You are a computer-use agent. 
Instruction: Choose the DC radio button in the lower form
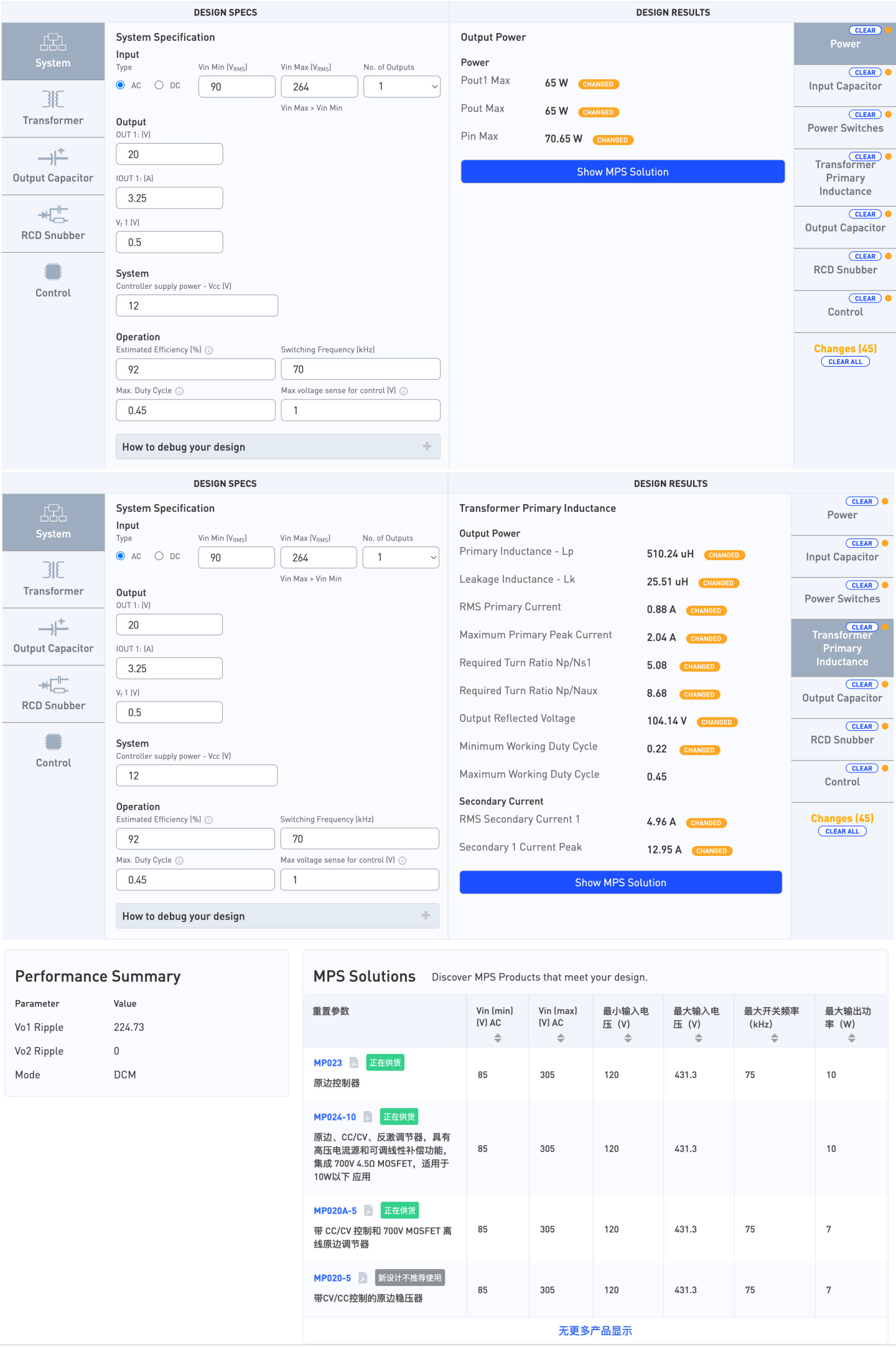pyautogui.click(x=159, y=556)
